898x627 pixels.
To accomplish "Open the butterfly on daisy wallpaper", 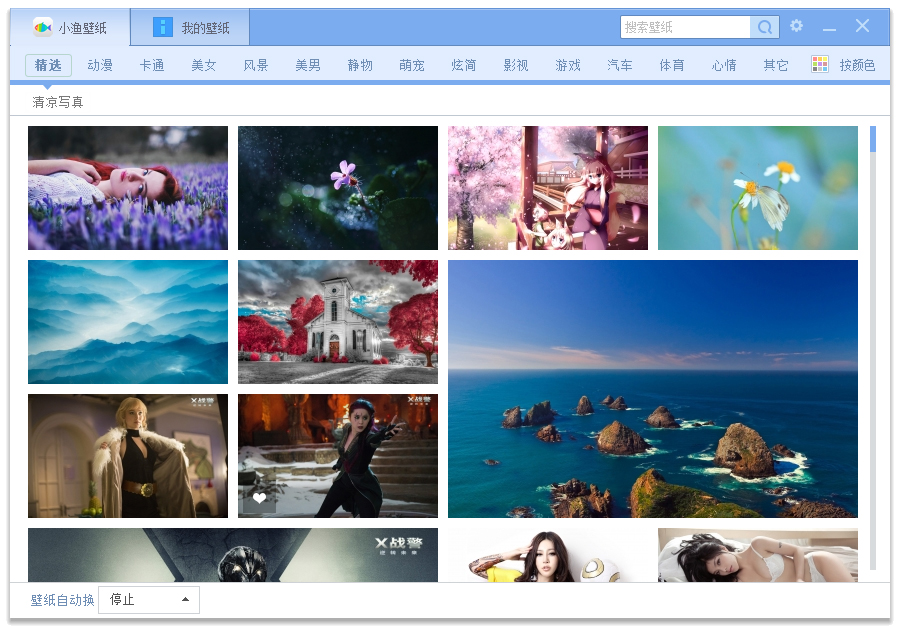I will [x=758, y=188].
